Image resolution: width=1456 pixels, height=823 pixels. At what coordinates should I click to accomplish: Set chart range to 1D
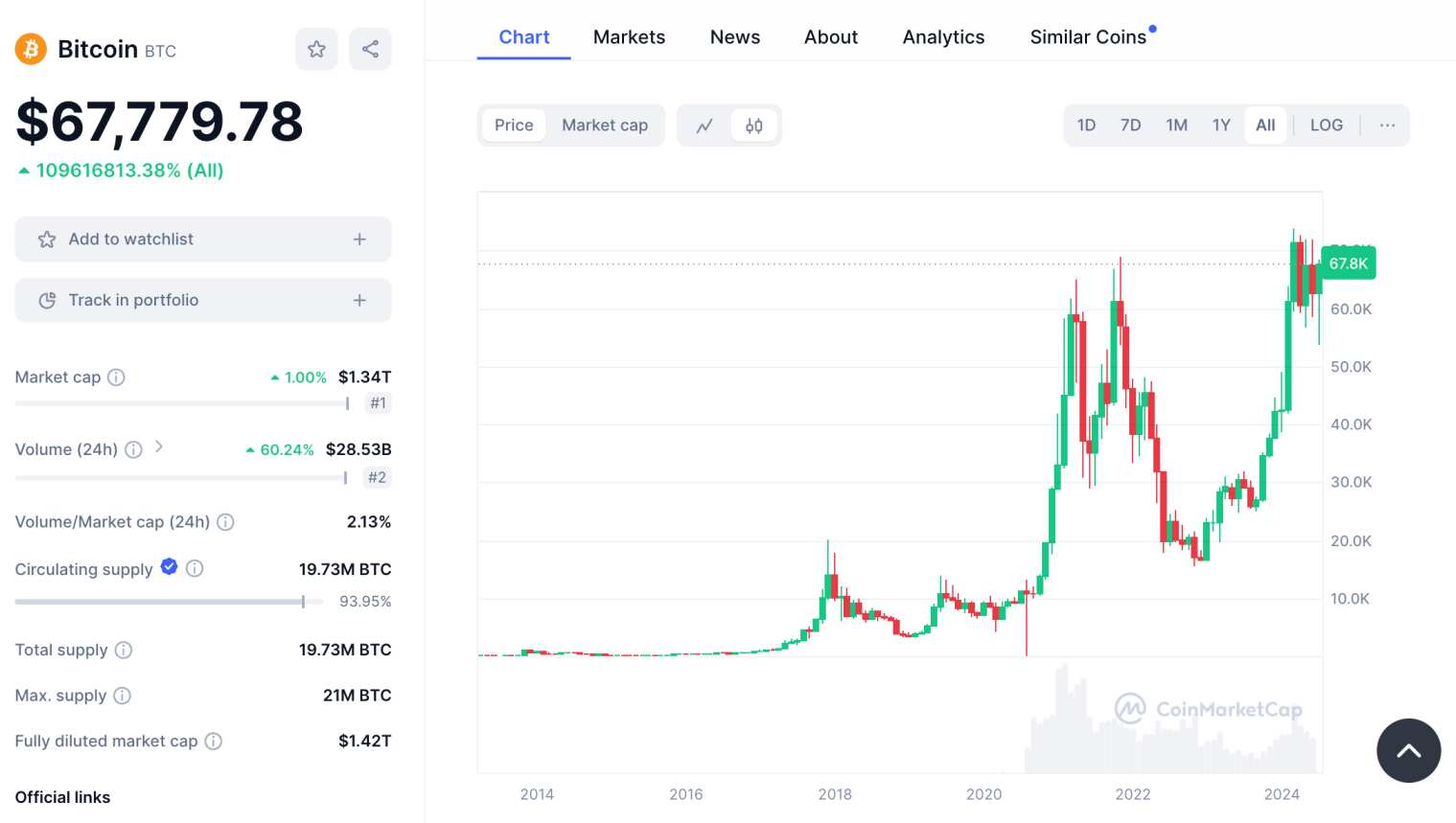[1086, 126]
